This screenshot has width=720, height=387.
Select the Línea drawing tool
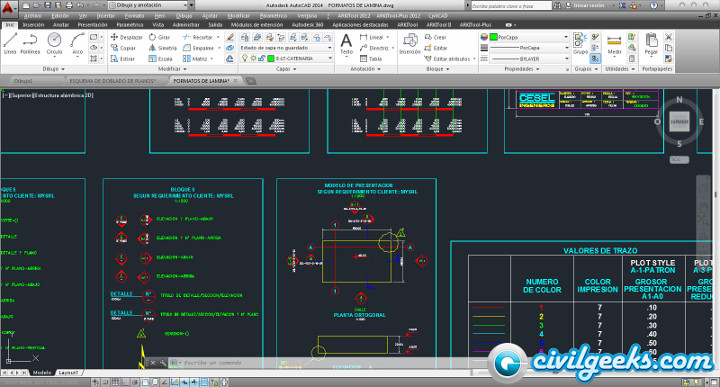pos(10,44)
